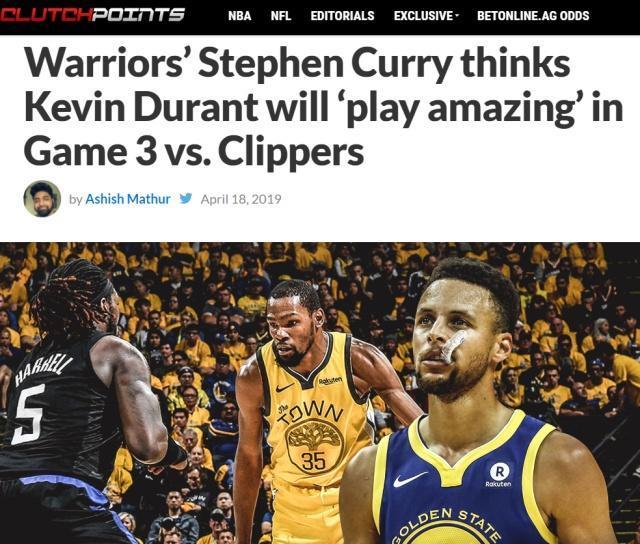Open BetOnline.ag Odds link
The width and height of the screenshot is (640, 544).
click(x=533, y=16)
